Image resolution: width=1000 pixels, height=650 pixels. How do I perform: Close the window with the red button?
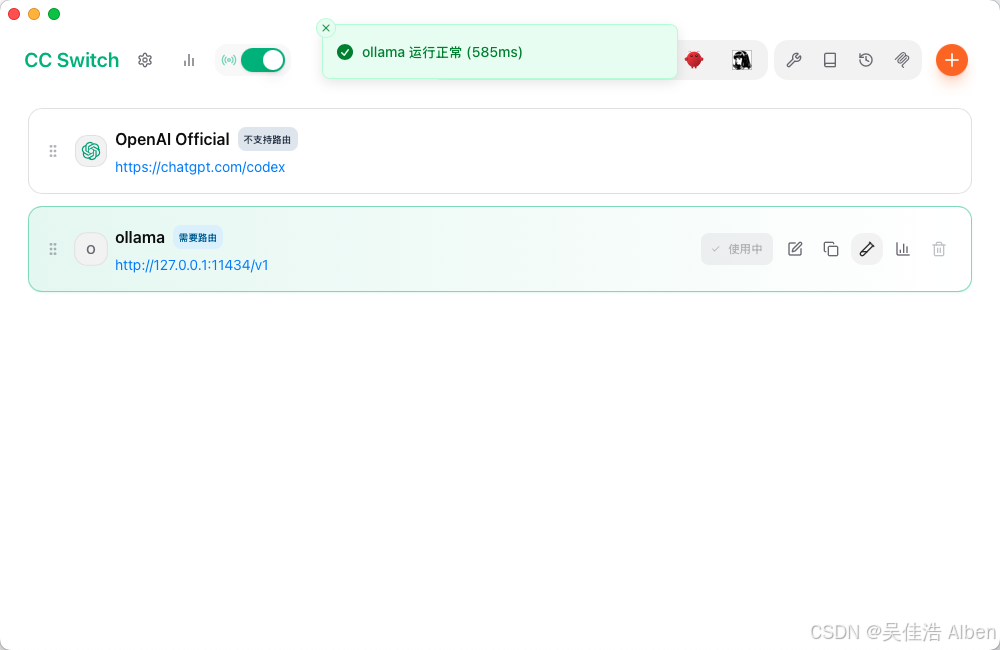(14, 14)
